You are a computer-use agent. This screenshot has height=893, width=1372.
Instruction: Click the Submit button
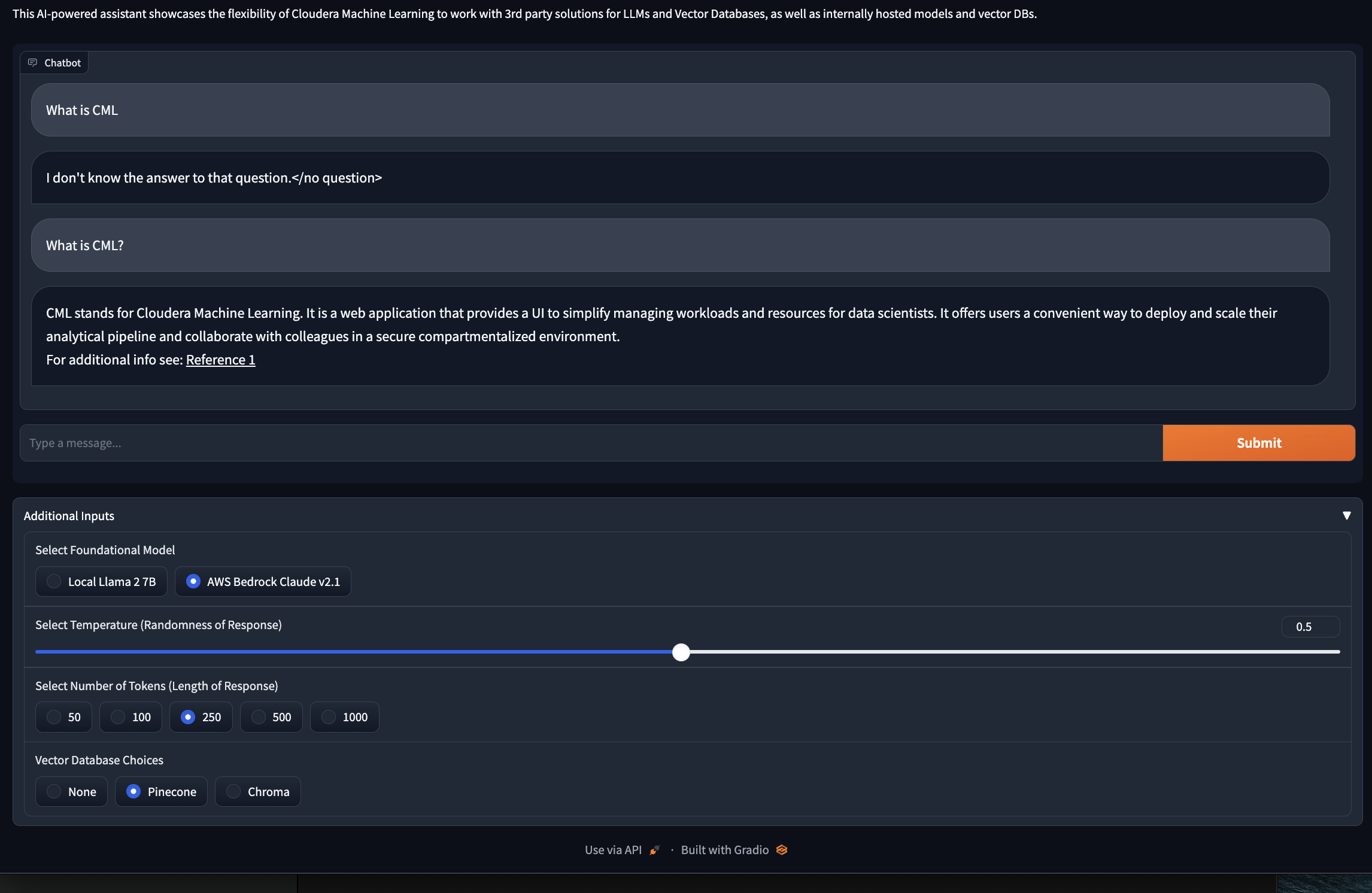point(1258,443)
